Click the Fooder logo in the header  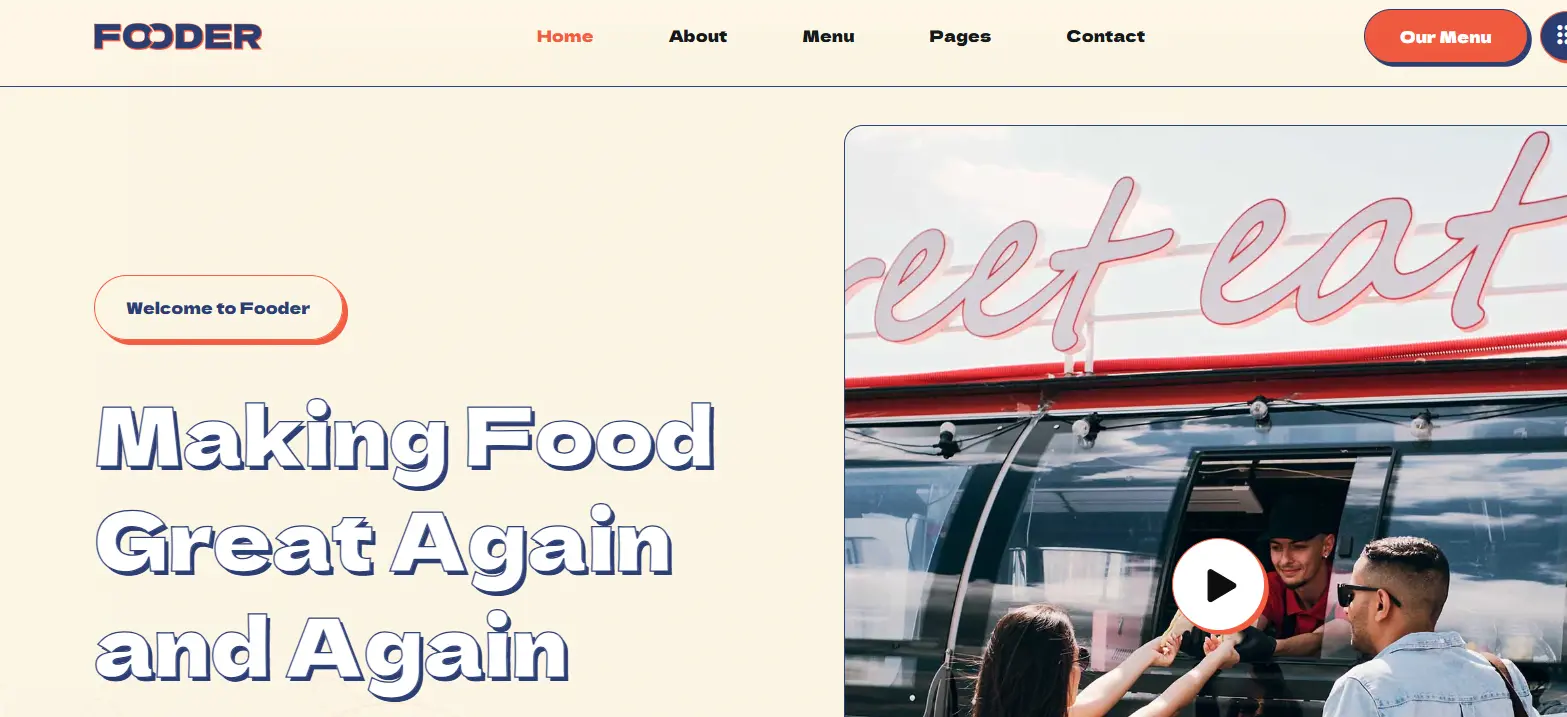tap(178, 37)
